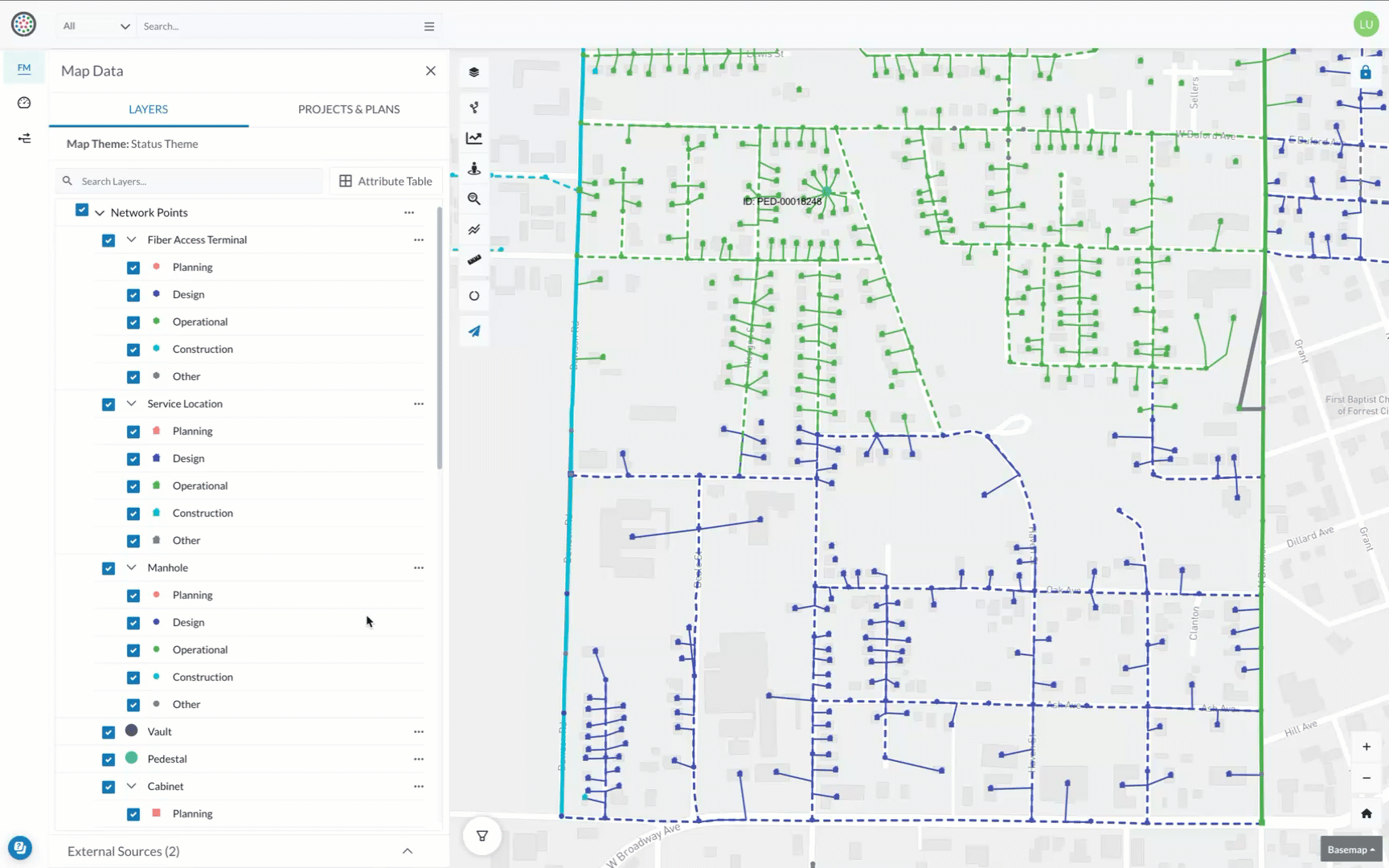Screen dimensions: 1389x868
Task: Open the All search category dropdown
Action: [x=96, y=27]
